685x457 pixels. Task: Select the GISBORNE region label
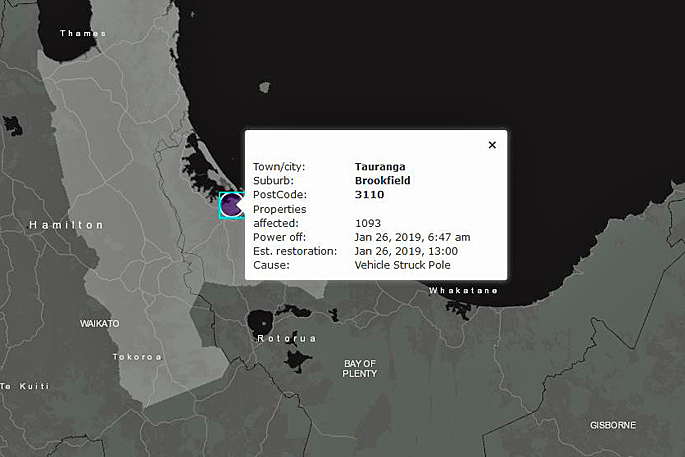point(612,425)
